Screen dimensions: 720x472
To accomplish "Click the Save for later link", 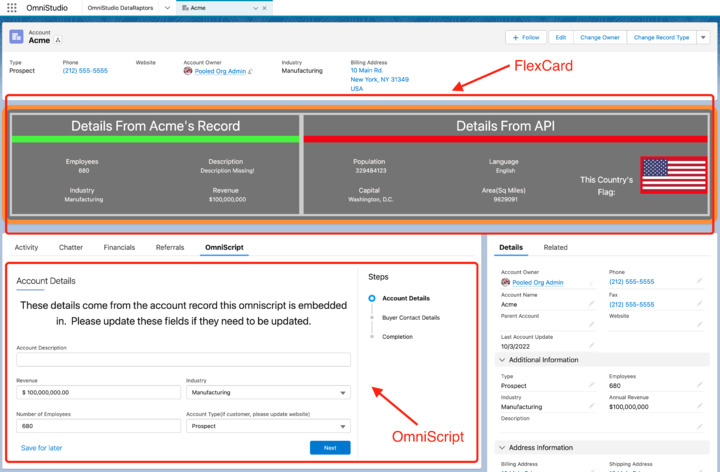I will coord(41,448).
